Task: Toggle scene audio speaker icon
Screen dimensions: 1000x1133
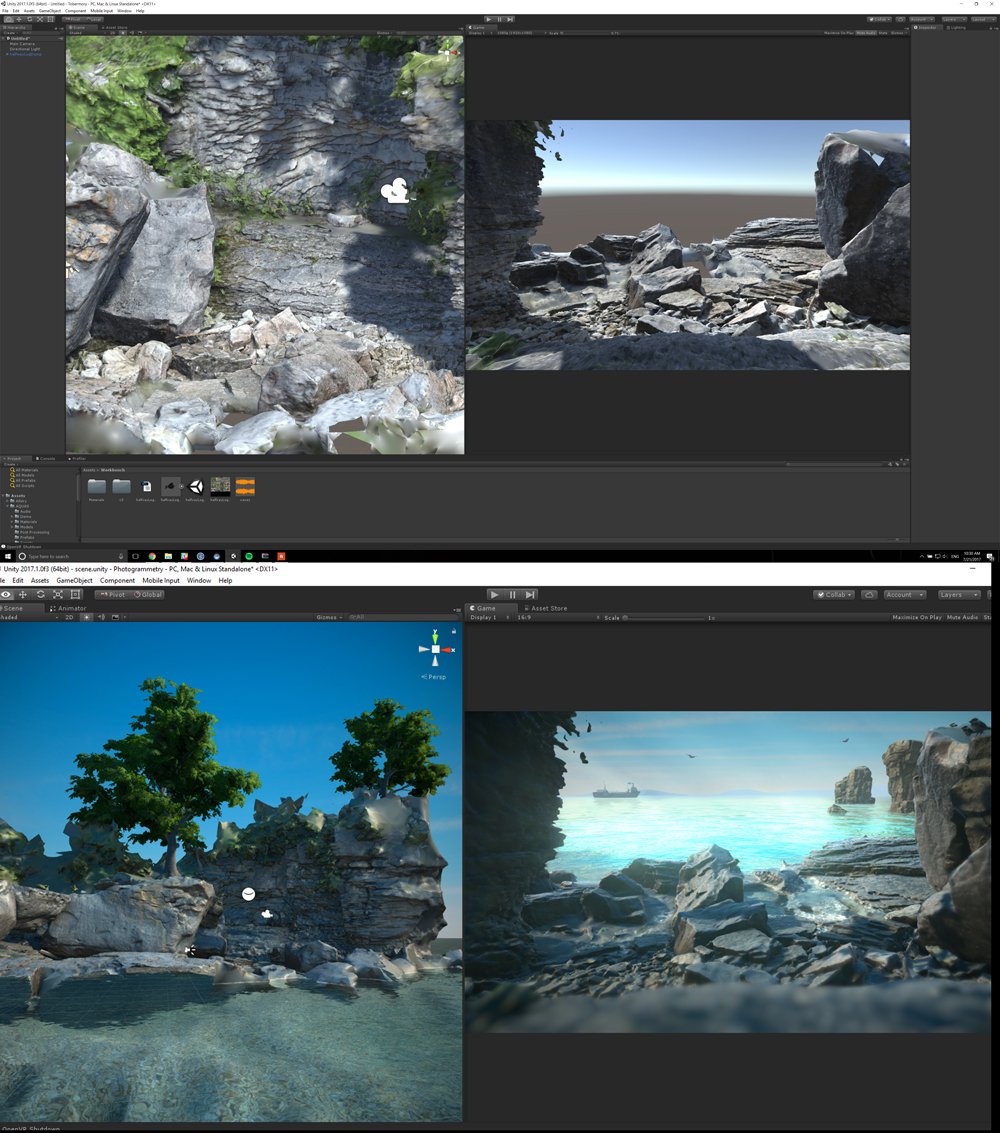Action: click(101, 617)
